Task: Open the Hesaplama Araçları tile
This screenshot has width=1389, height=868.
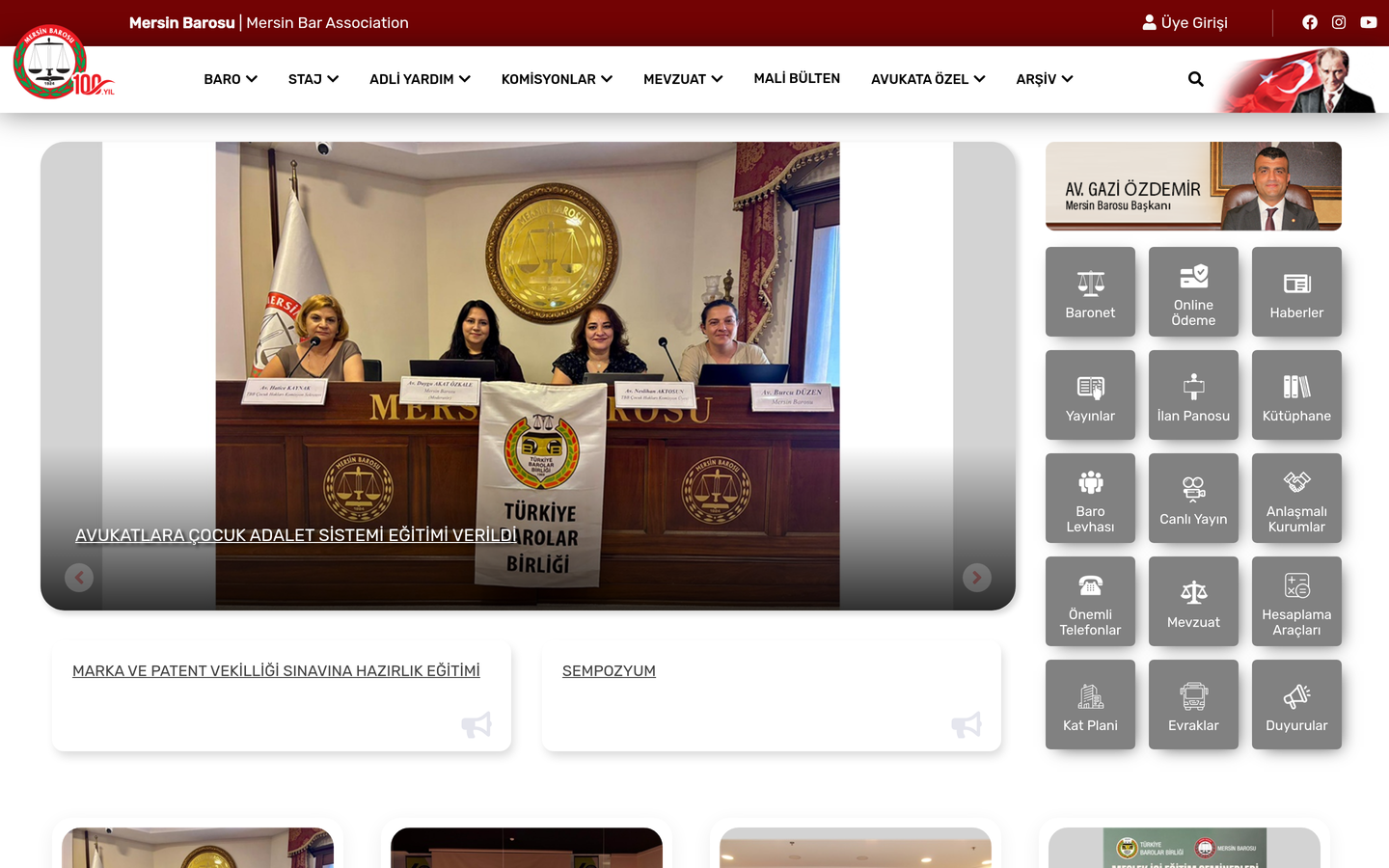Action: pyautogui.click(x=1296, y=601)
